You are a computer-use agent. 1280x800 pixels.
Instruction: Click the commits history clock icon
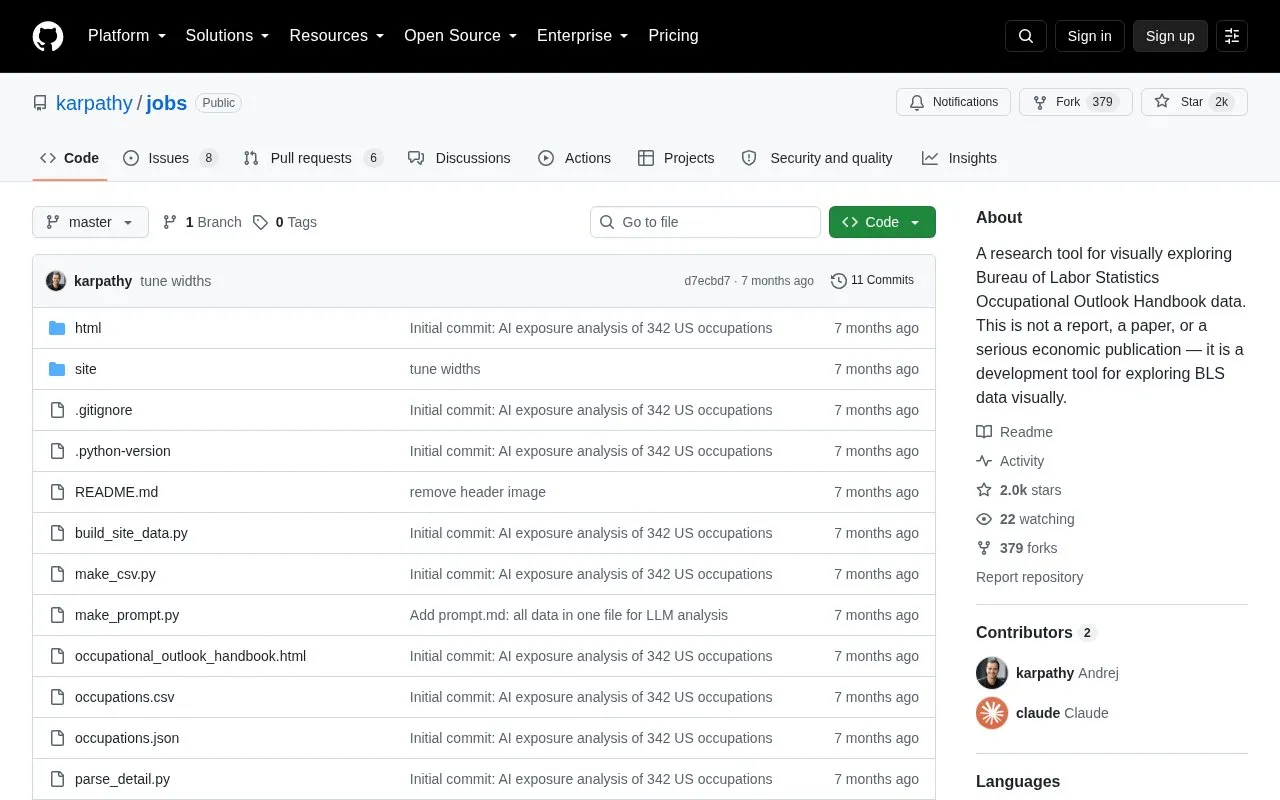[x=839, y=281]
